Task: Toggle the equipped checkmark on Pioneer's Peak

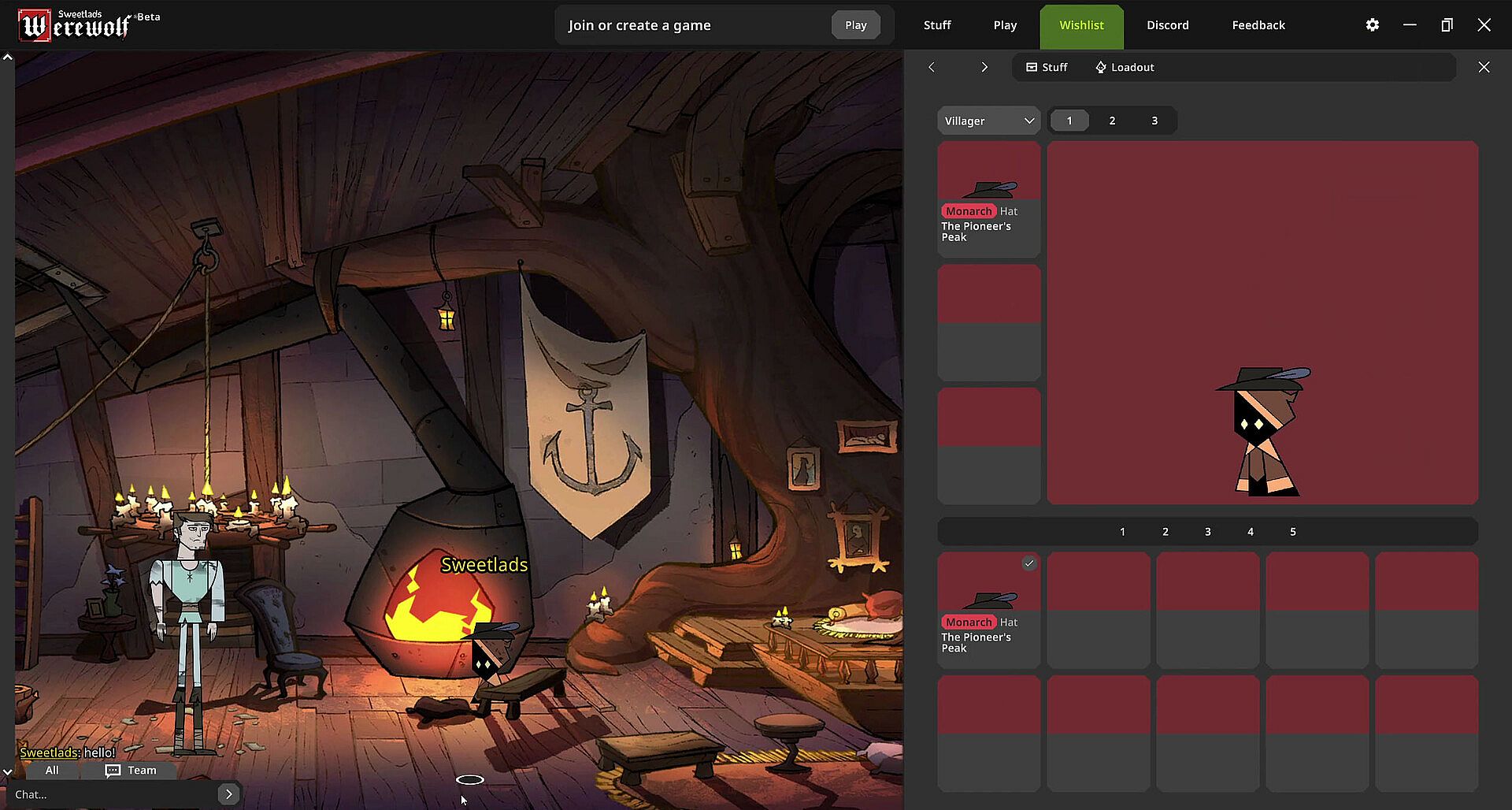Action: pyautogui.click(x=1028, y=563)
